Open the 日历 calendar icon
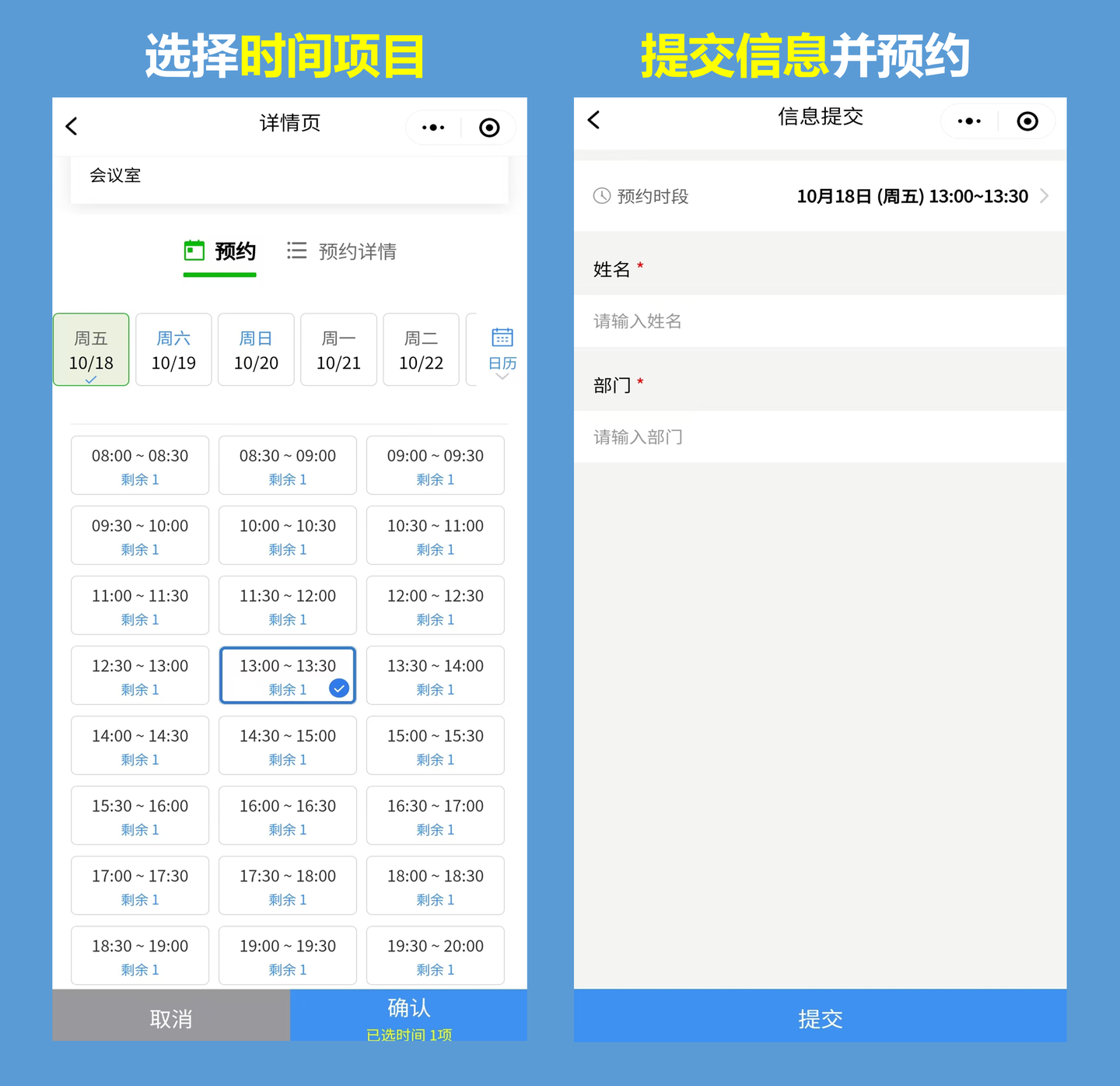 point(502,338)
